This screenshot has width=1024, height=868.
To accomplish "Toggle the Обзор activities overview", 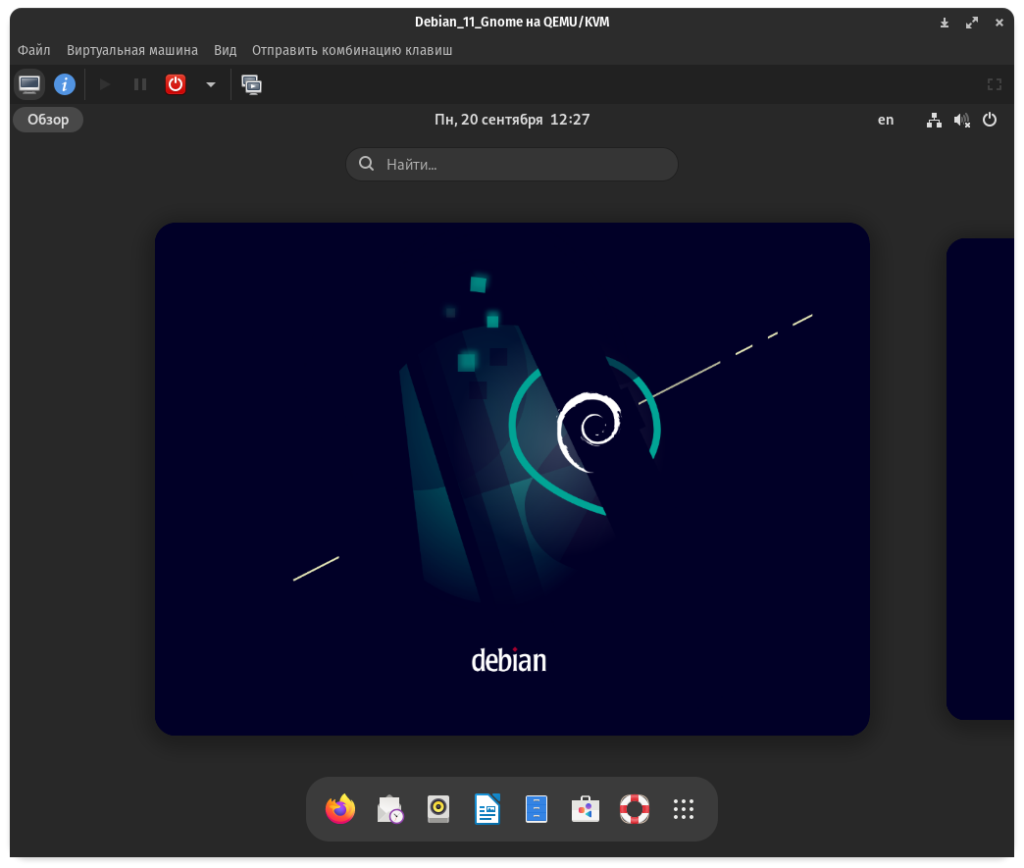I will coord(48,120).
